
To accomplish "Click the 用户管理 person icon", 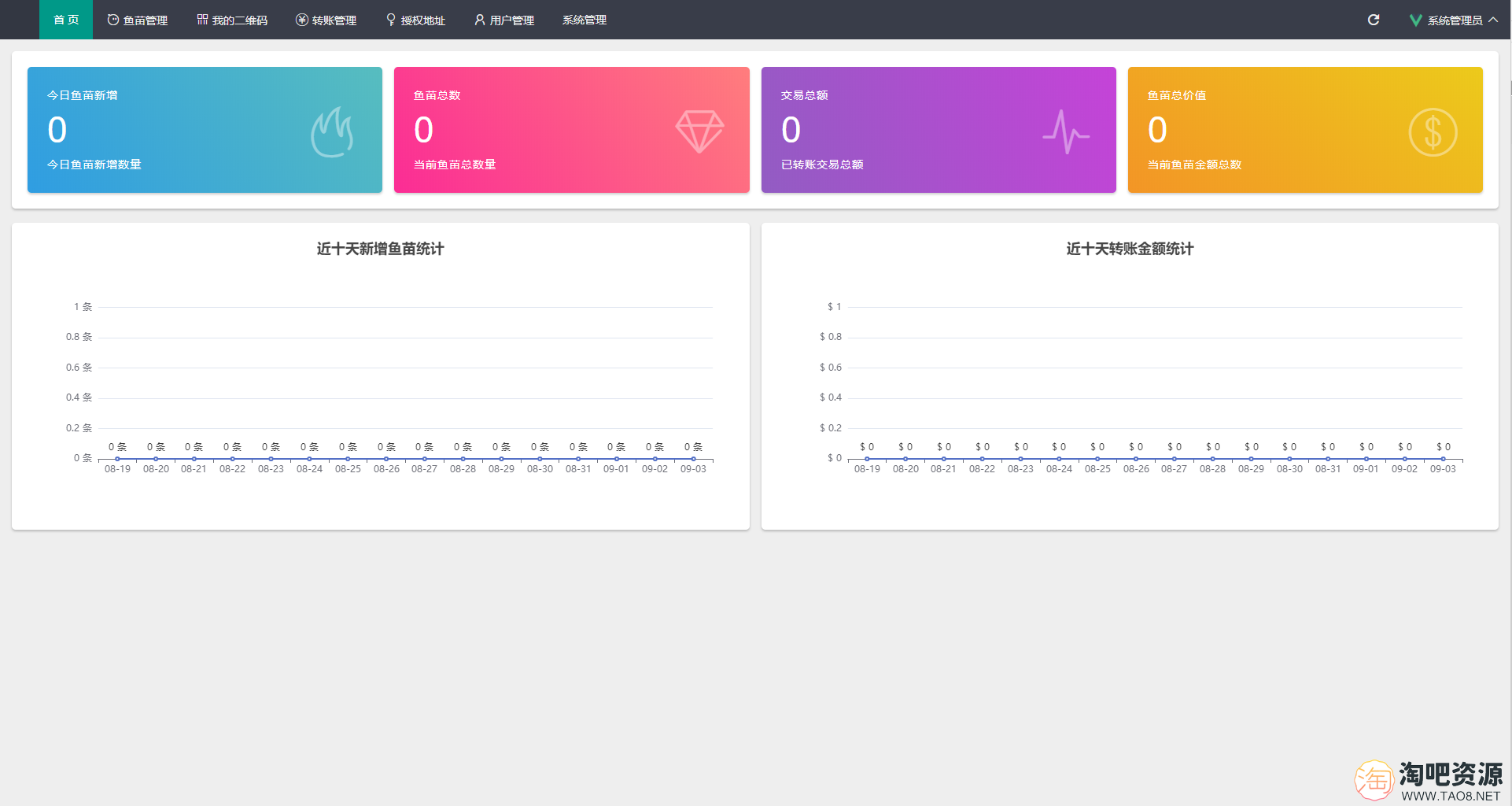I will click(x=480, y=20).
